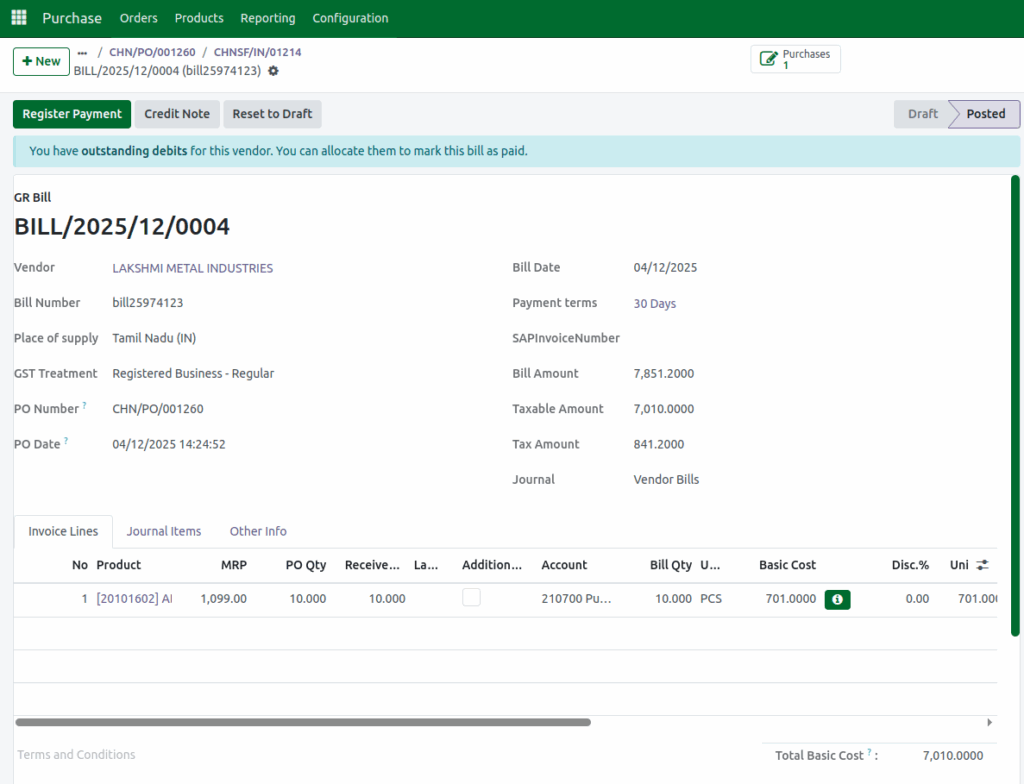Click the Total Basic Cost help marker
1024x784 pixels.
coord(869,750)
